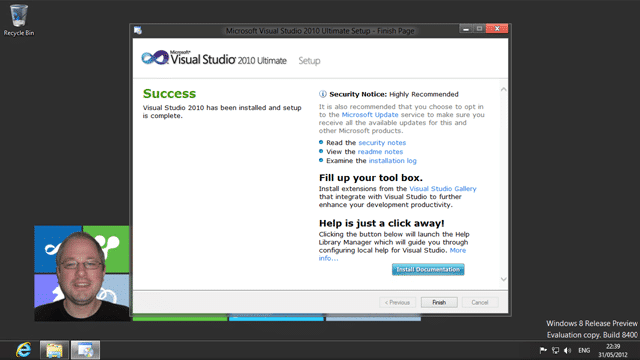Screen dimensions: 640x360
Task: Click the Security Notice info icon
Action: click(322, 94)
